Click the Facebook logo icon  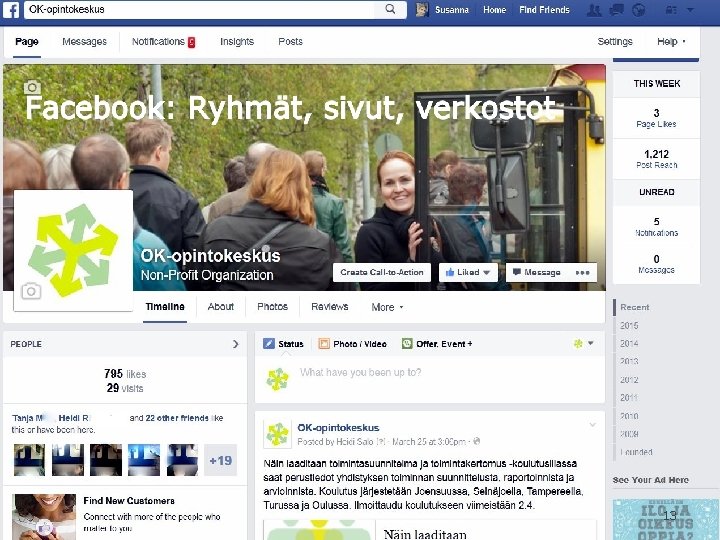point(11,10)
